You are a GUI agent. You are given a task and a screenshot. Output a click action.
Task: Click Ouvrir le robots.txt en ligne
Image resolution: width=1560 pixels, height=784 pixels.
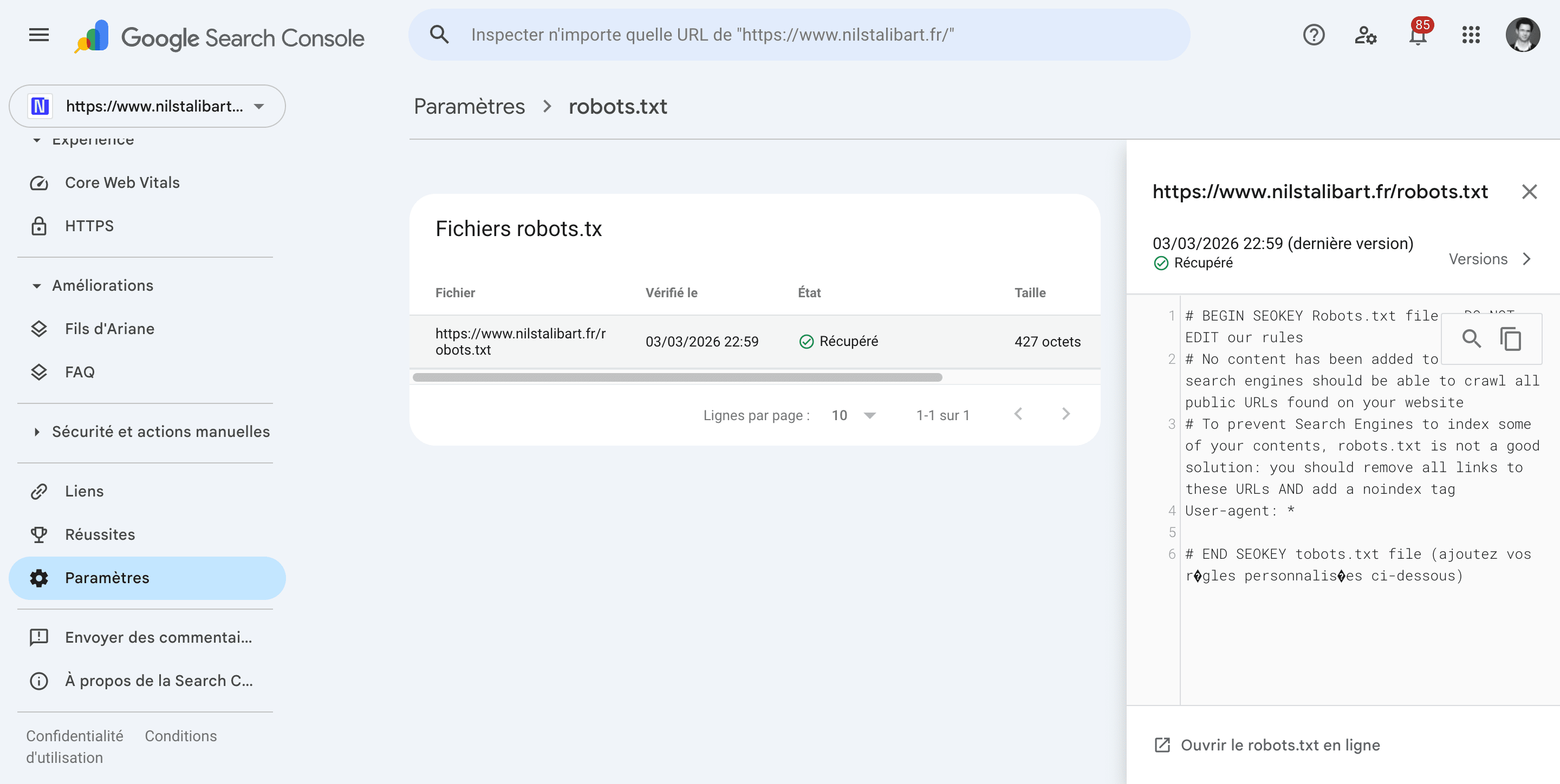click(x=1279, y=745)
